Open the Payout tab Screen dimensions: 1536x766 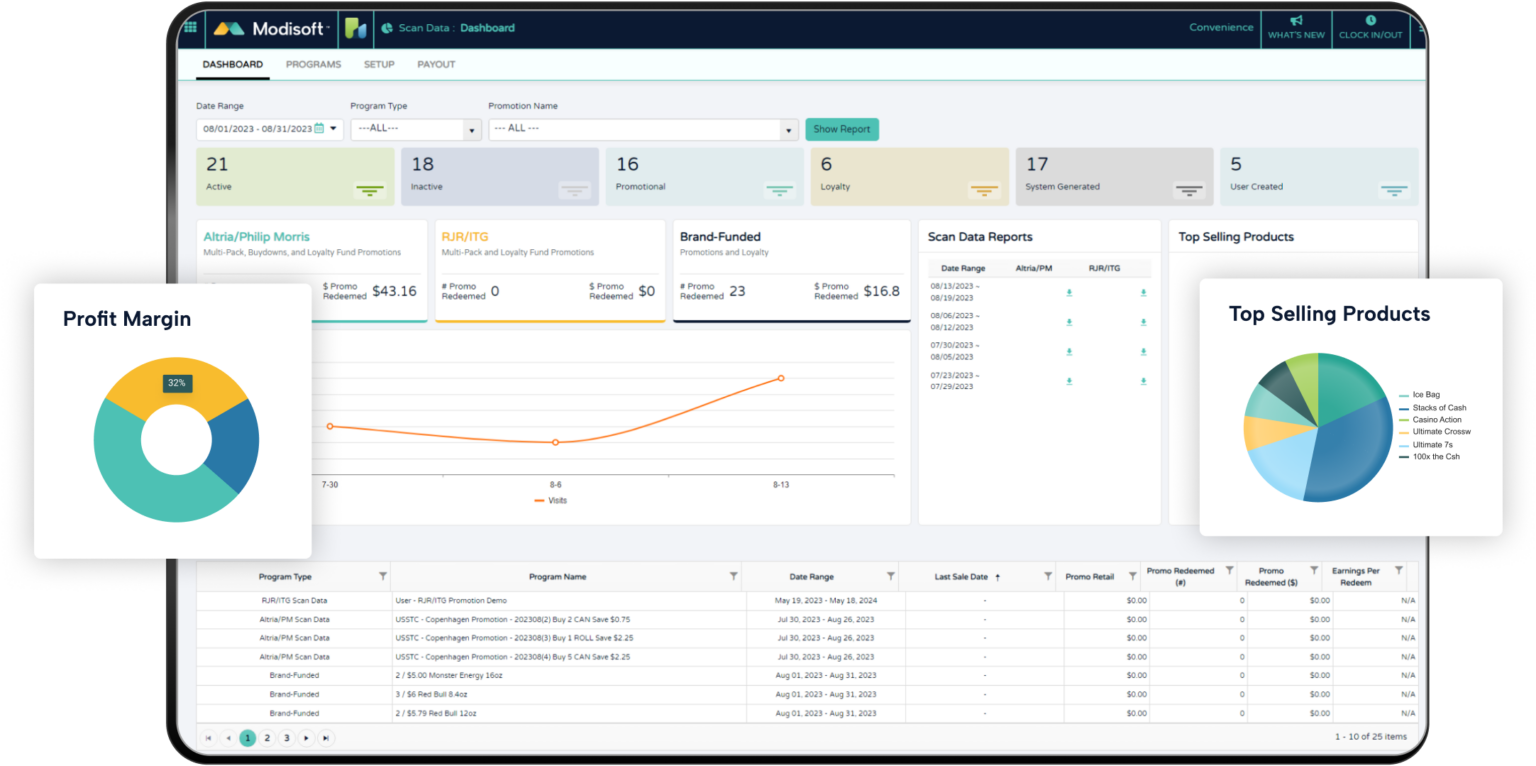point(436,64)
